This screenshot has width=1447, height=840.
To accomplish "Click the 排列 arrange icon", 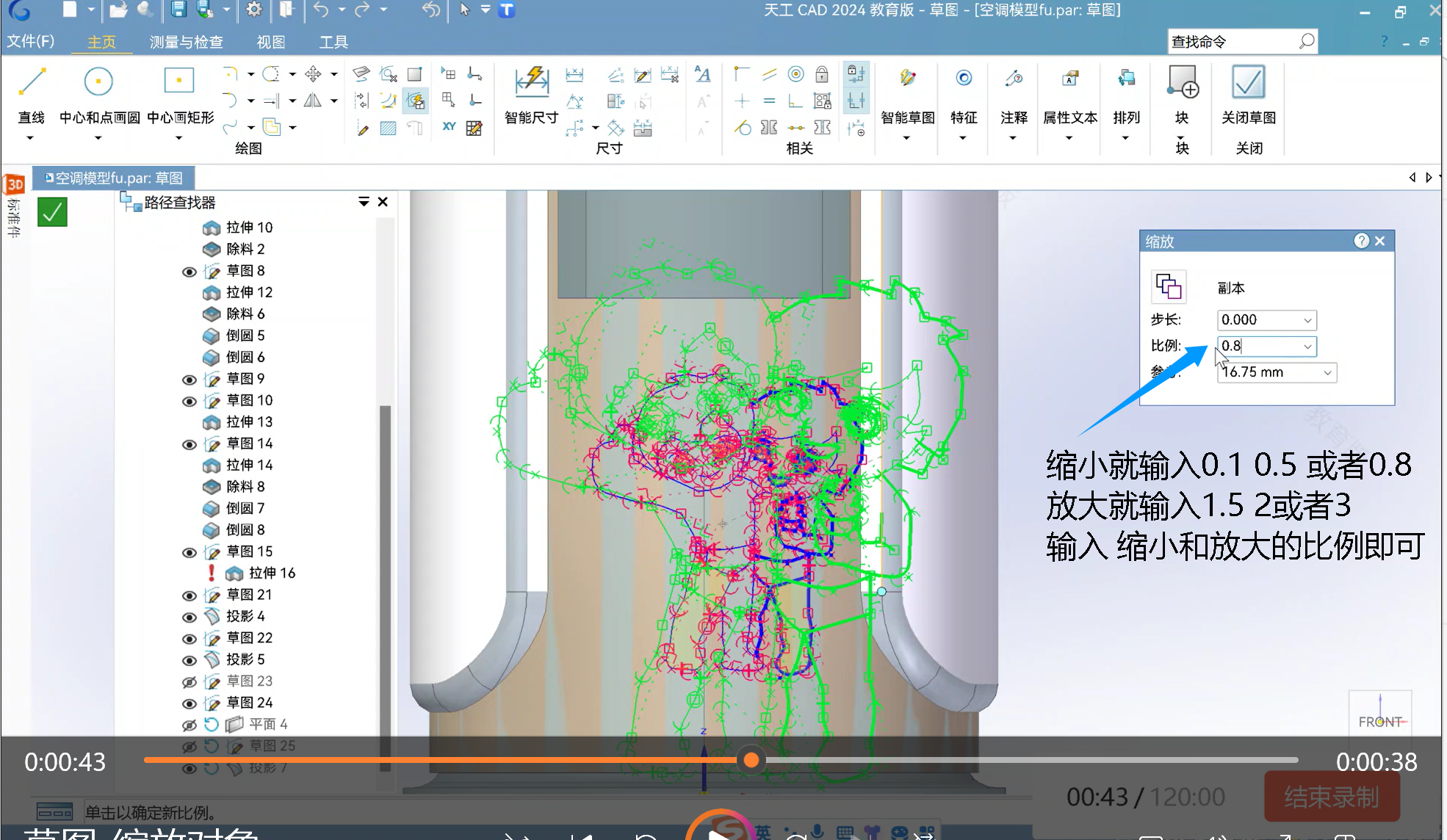I will (1126, 78).
